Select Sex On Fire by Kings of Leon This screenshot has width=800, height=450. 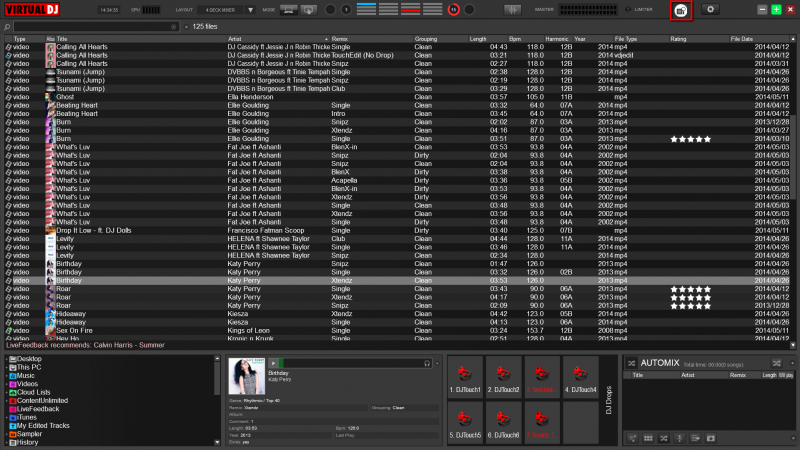397,331
